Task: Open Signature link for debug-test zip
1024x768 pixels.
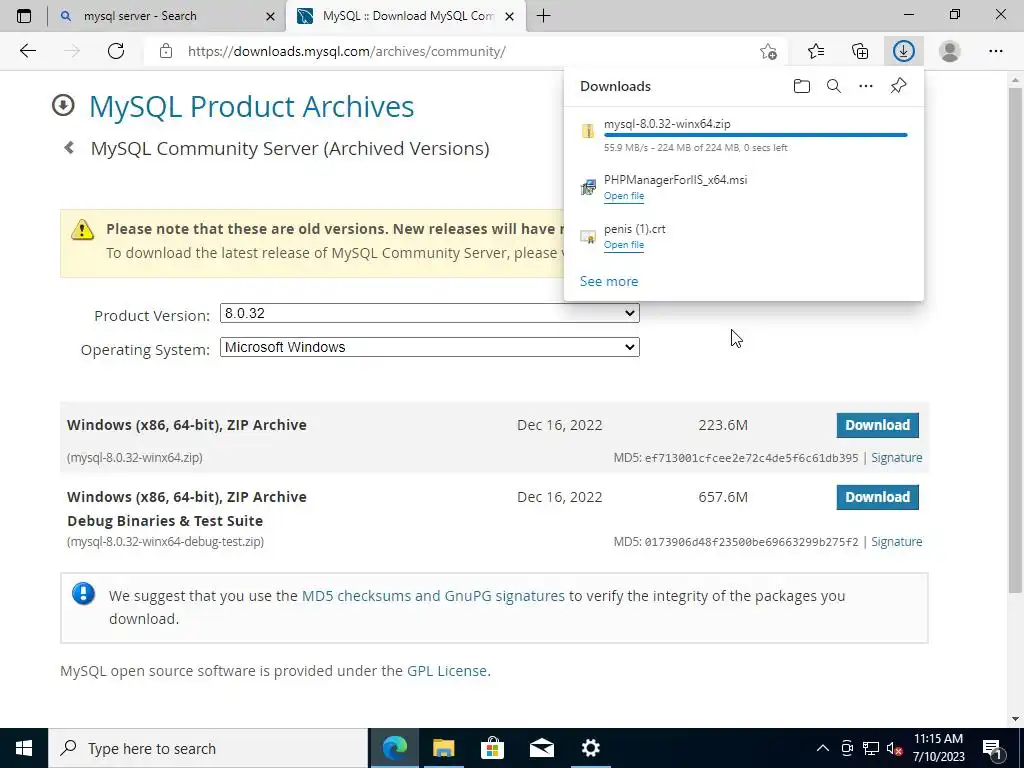Action: click(x=897, y=541)
